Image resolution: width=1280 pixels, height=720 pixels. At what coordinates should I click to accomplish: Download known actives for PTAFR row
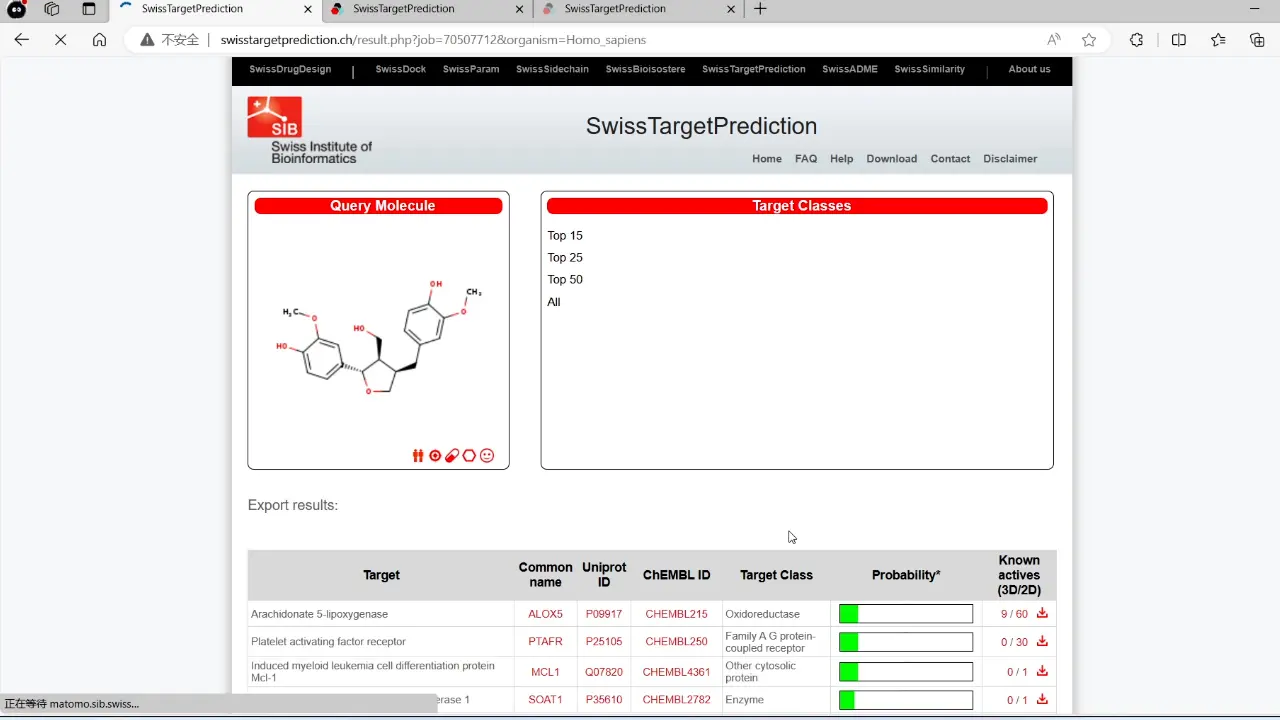1042,641
